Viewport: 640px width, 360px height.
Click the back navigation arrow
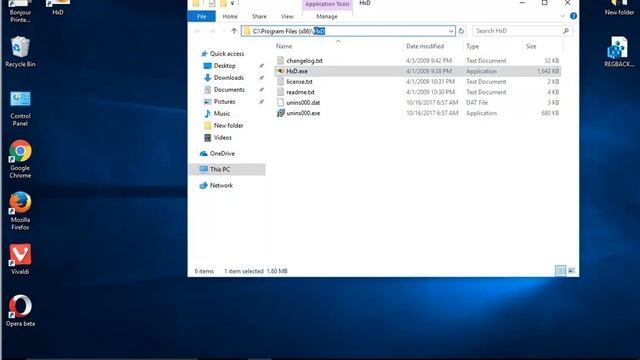pos(198,31)
